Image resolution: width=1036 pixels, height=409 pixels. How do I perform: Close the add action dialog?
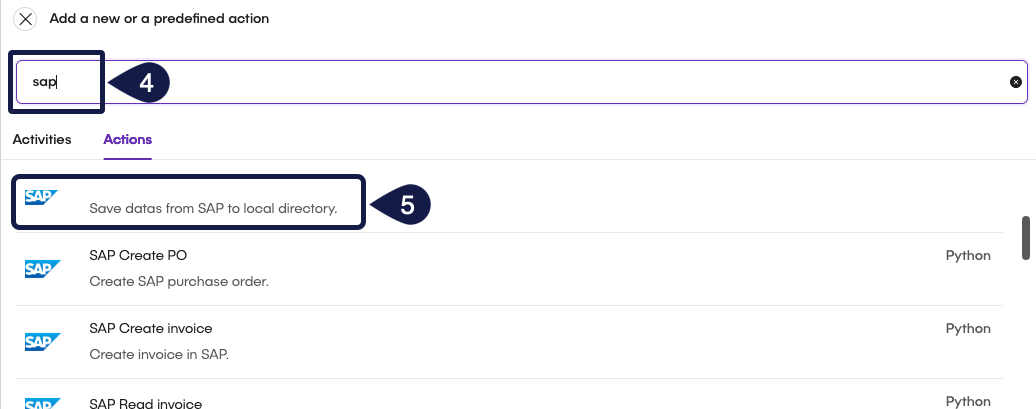pyautogui.click(x=26, y=19)
